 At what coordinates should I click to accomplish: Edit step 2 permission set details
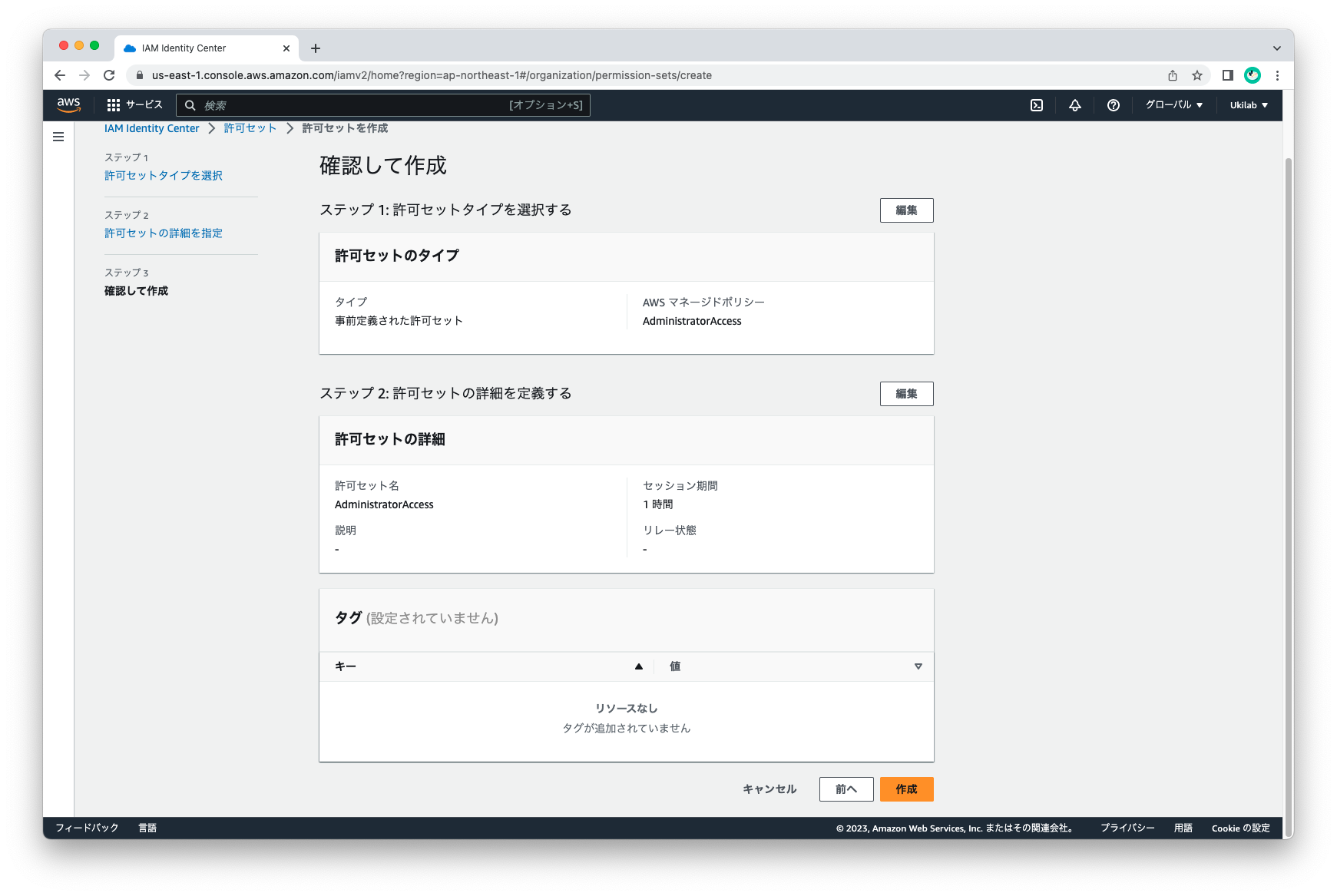coord(906,394)
